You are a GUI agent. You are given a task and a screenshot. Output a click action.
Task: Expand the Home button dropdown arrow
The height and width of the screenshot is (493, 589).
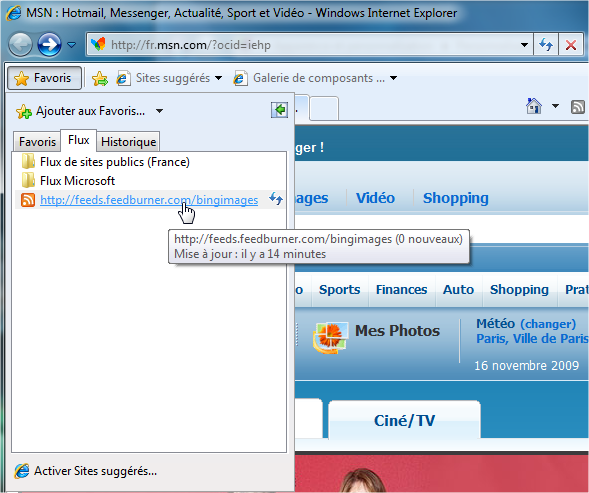(x=555, y=106)
